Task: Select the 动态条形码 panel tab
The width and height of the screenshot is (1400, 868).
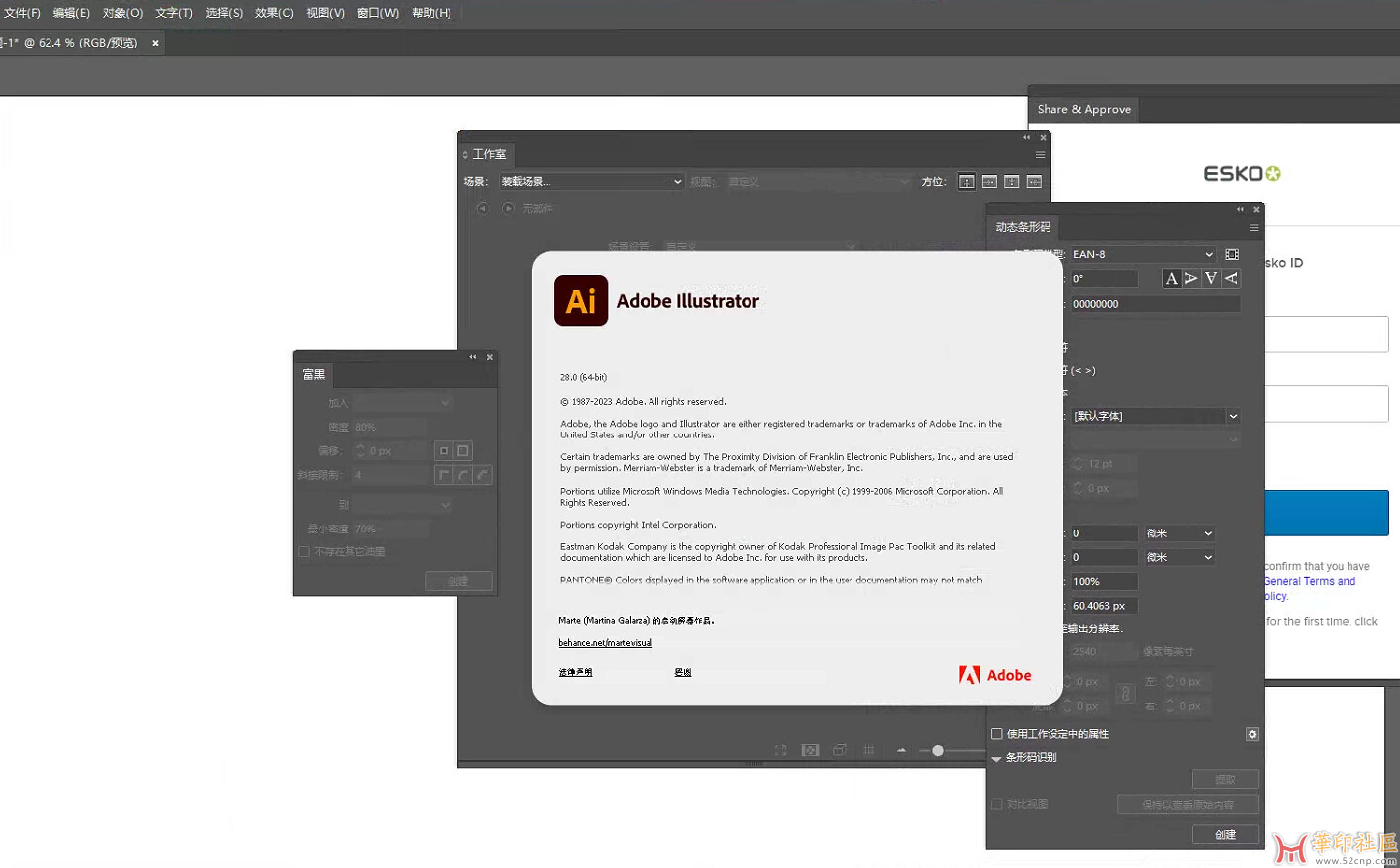Action: click(1023, 227)
